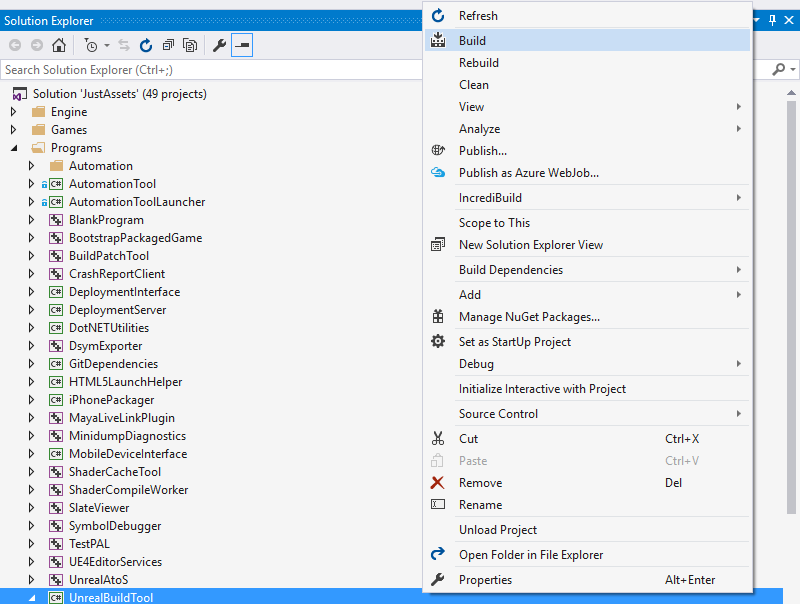Toggle auto-hide with the Solution Explorer pin

point(771,19)
